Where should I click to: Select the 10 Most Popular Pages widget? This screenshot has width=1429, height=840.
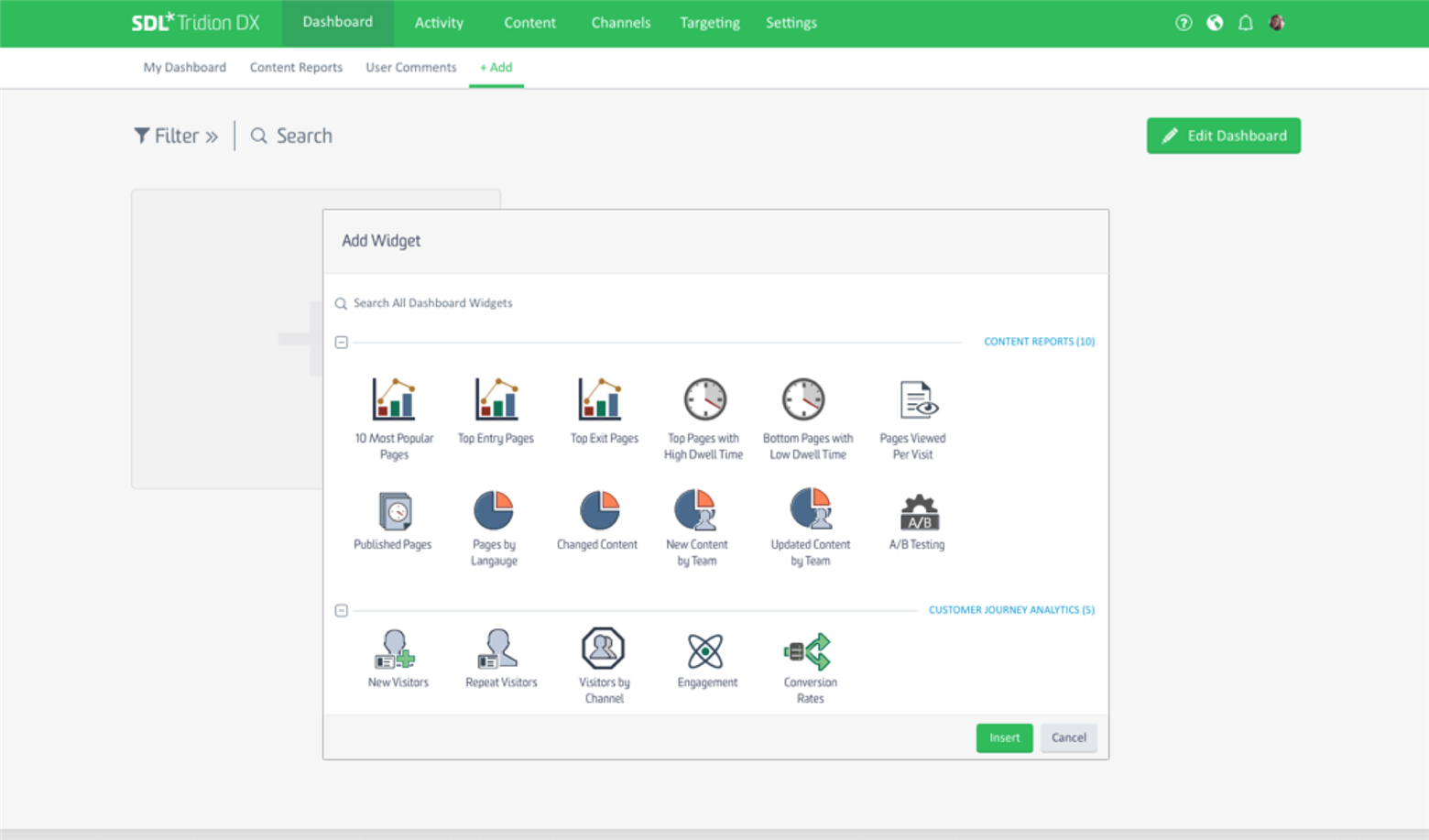tap(394, 418)
